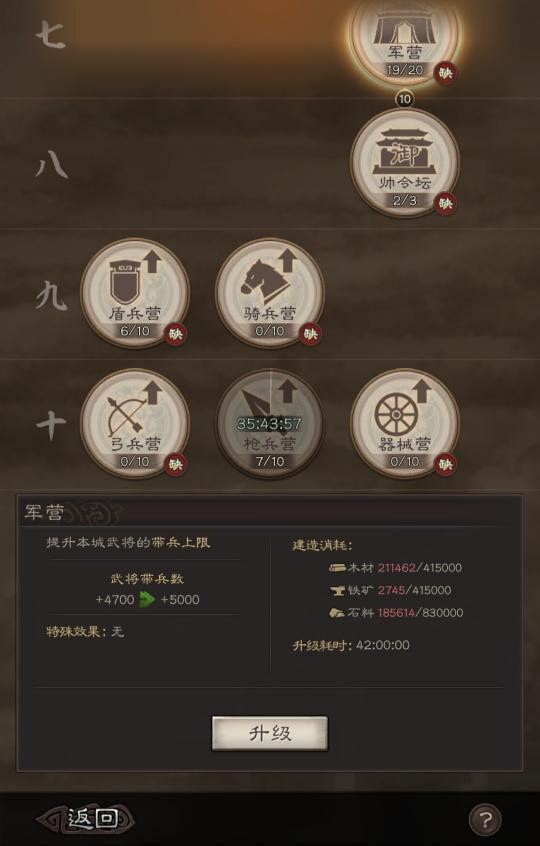
Task: Go back with the 返回 button
Action: point(85,820)
